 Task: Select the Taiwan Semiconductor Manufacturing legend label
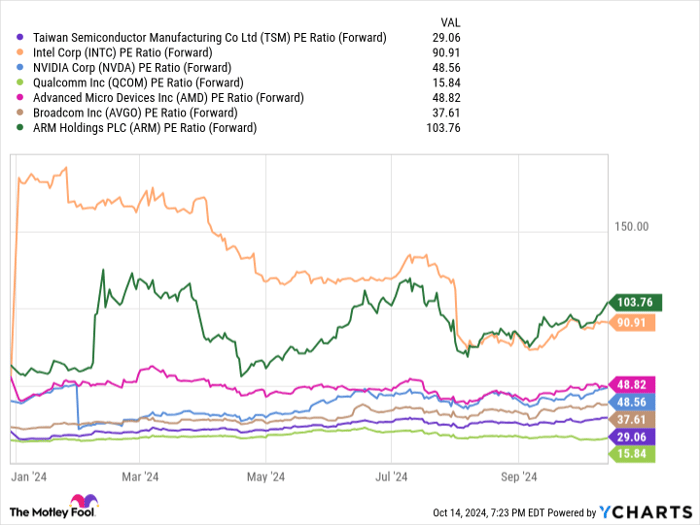coord(209,38)
